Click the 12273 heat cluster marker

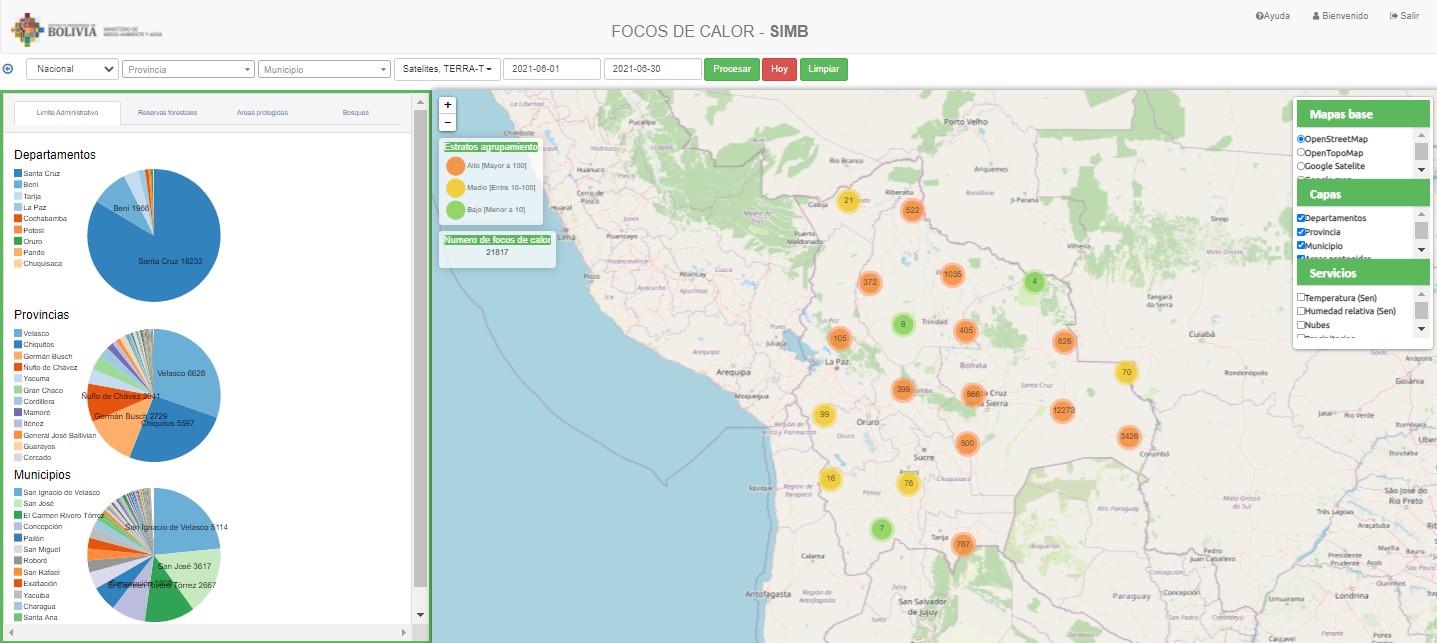pos(1063,410)
